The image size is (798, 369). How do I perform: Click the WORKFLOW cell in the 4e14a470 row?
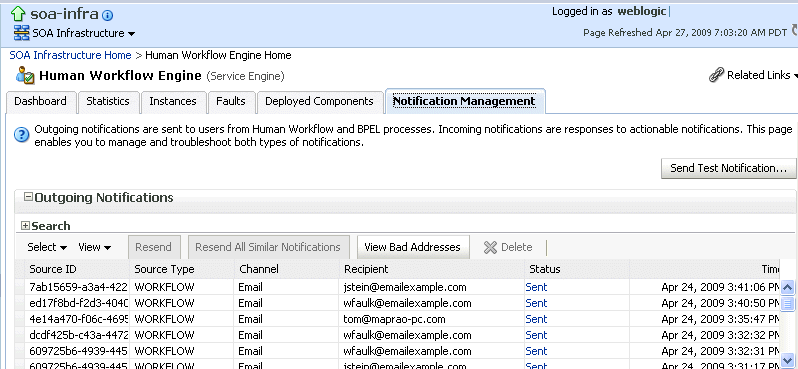click(x=164, y=319)
